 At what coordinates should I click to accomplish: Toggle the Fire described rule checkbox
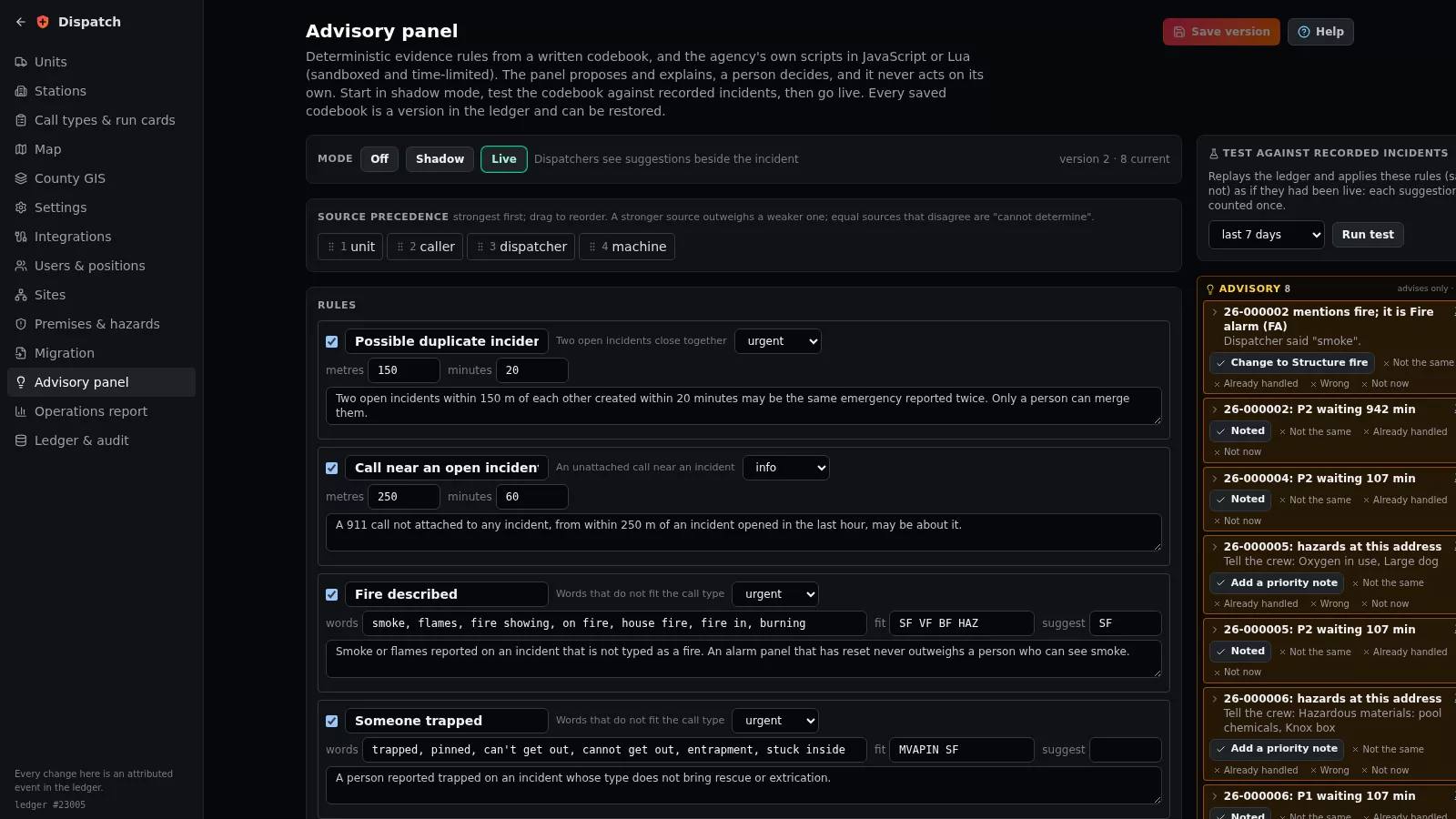(x=332, y=595)
